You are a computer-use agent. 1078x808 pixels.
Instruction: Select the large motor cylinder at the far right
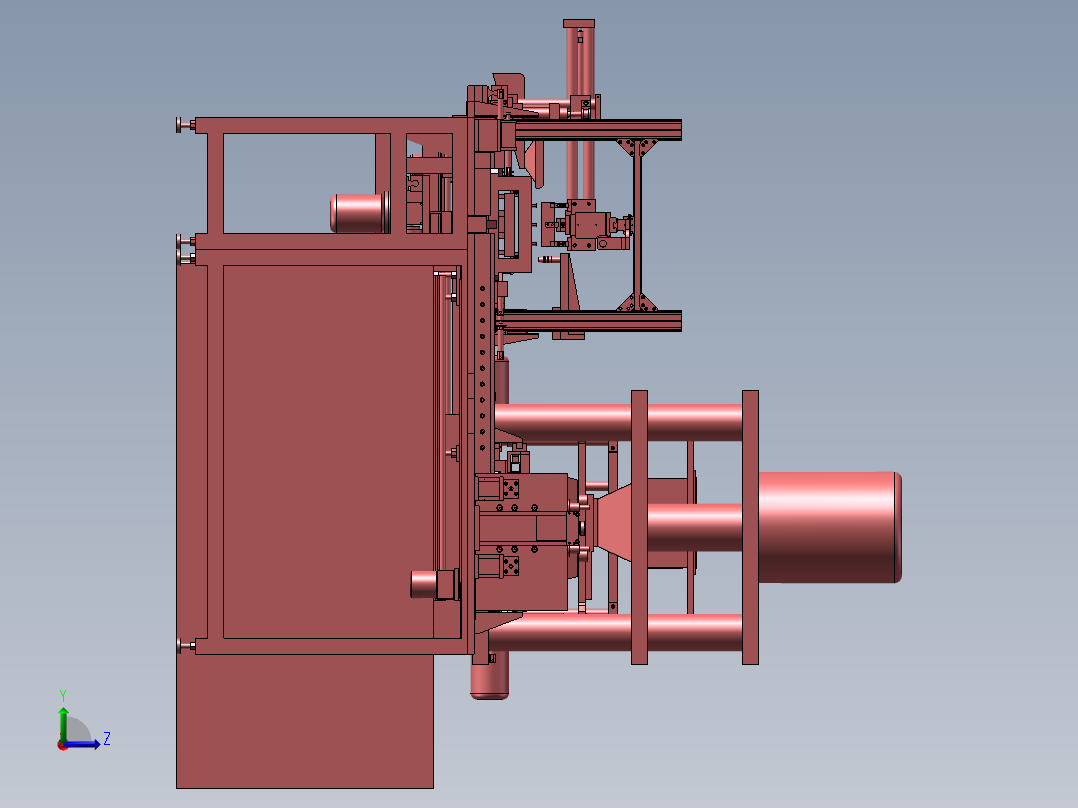coord(830,527)
